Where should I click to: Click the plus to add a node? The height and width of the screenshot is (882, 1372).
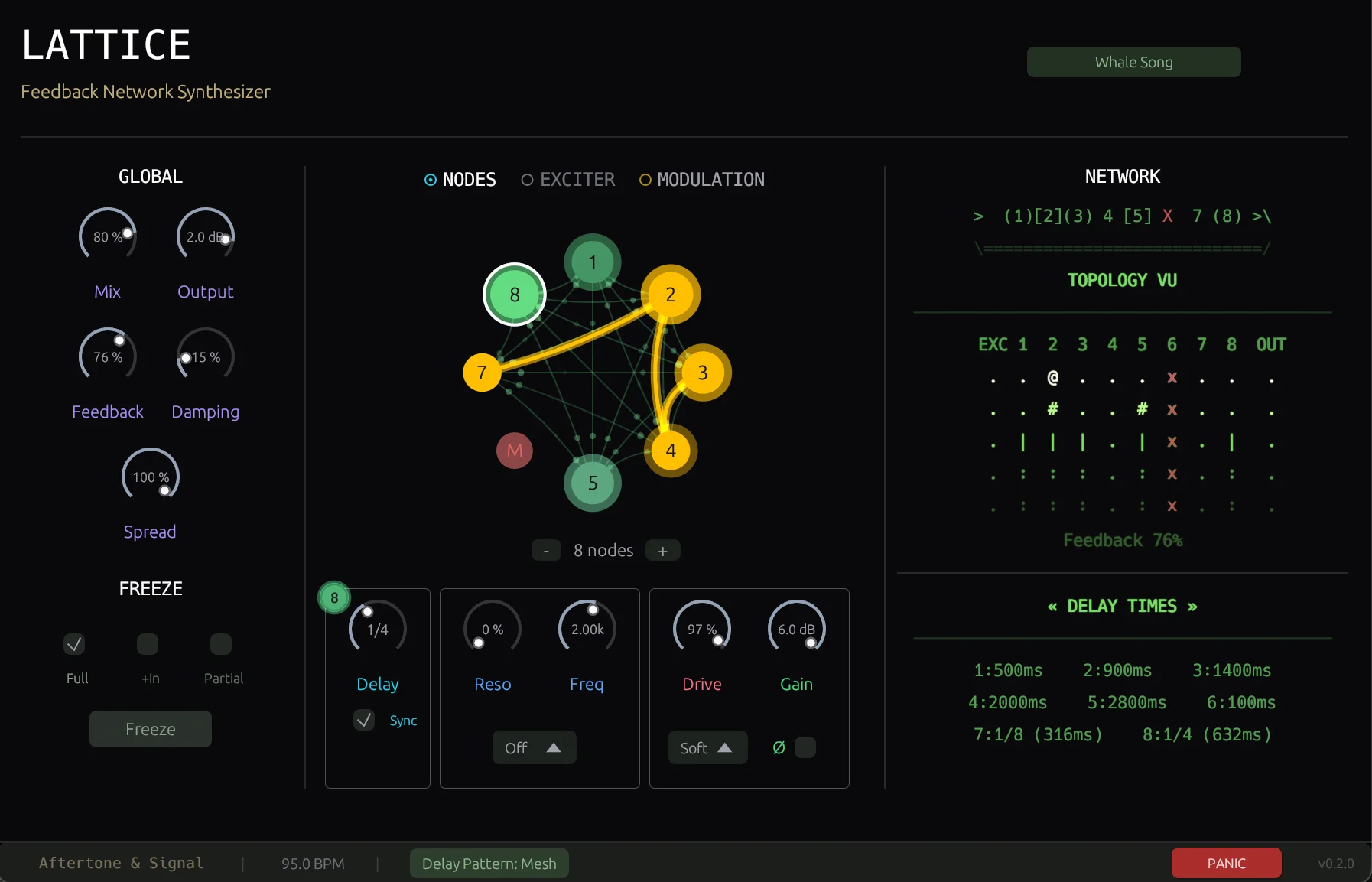tap(662, 550)
